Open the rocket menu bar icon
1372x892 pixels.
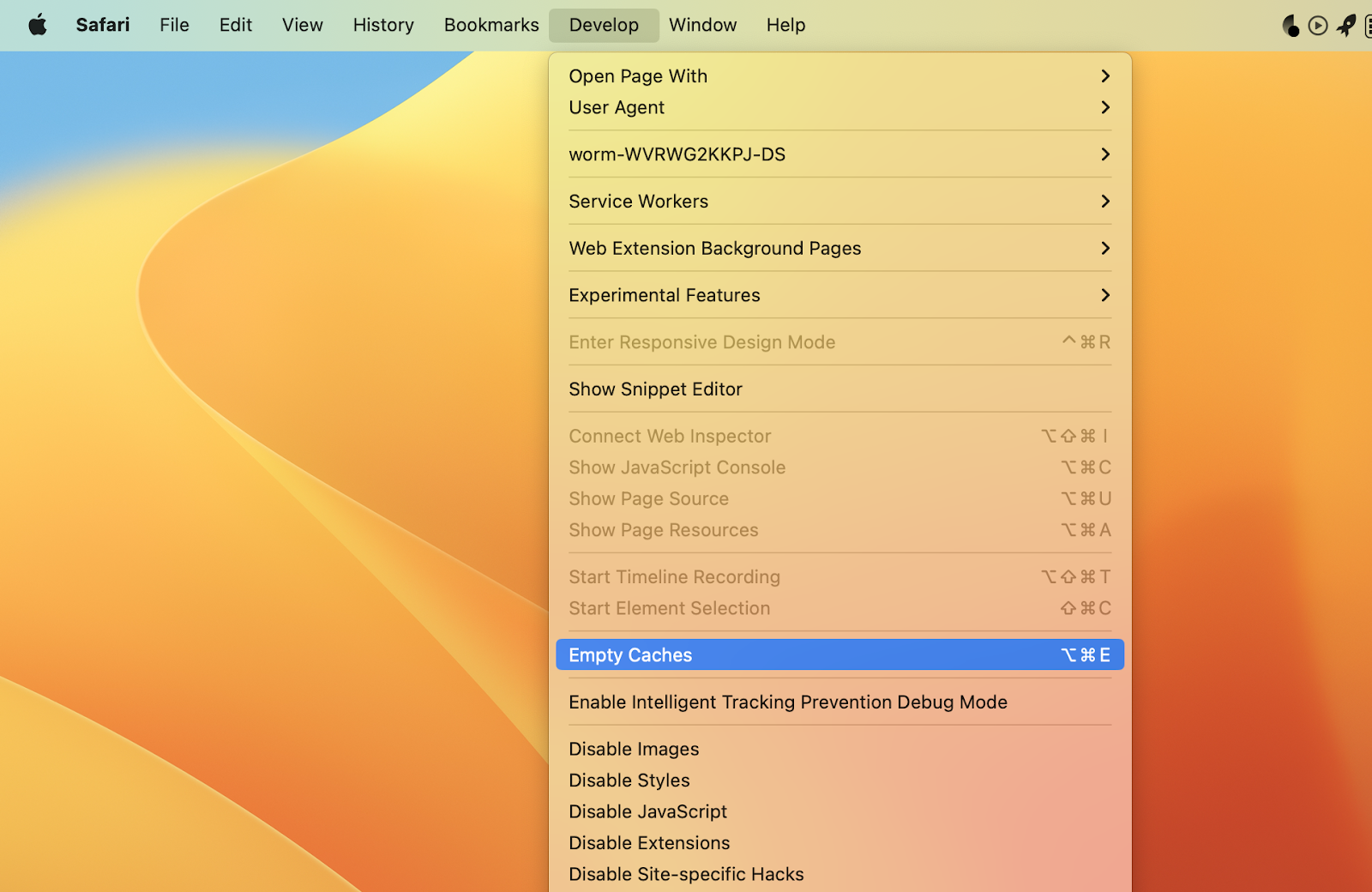pos(1346,26)
